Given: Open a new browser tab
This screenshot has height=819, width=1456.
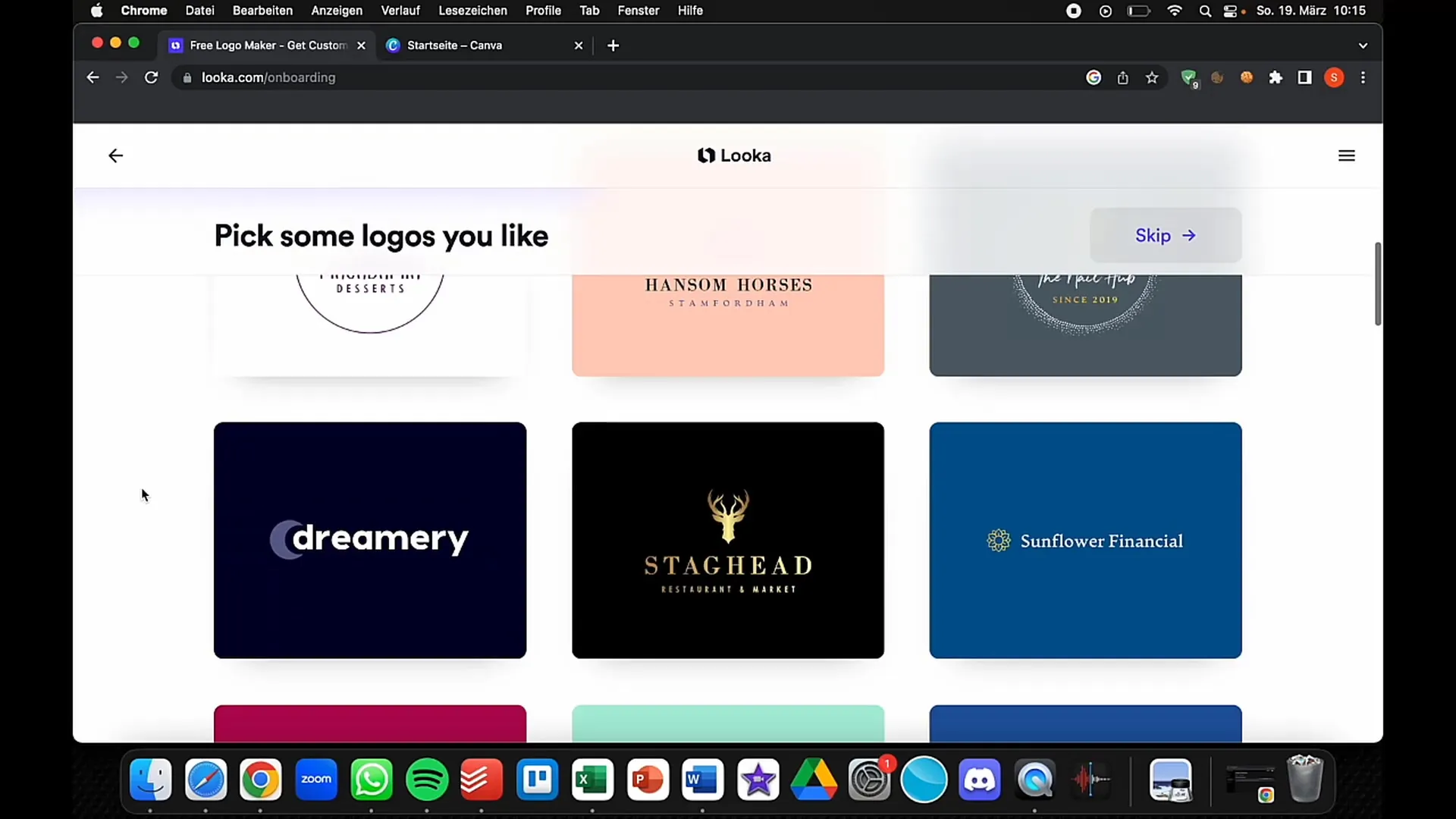Looking at the screenshot, I should 613,45.
